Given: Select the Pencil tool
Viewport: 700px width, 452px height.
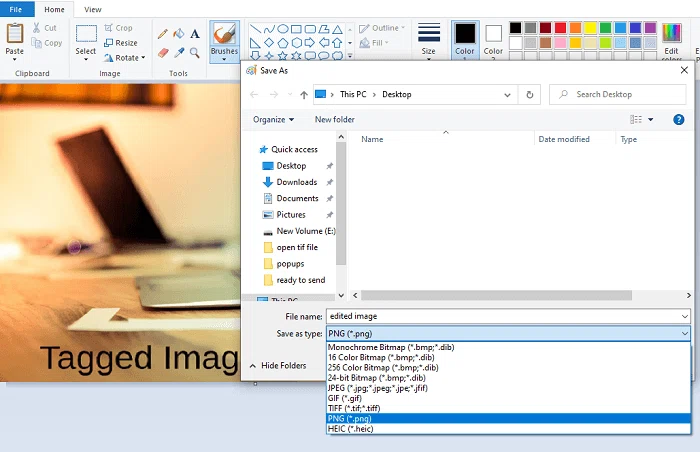Looking at the screenshot, I should click(x=163, y=33).
